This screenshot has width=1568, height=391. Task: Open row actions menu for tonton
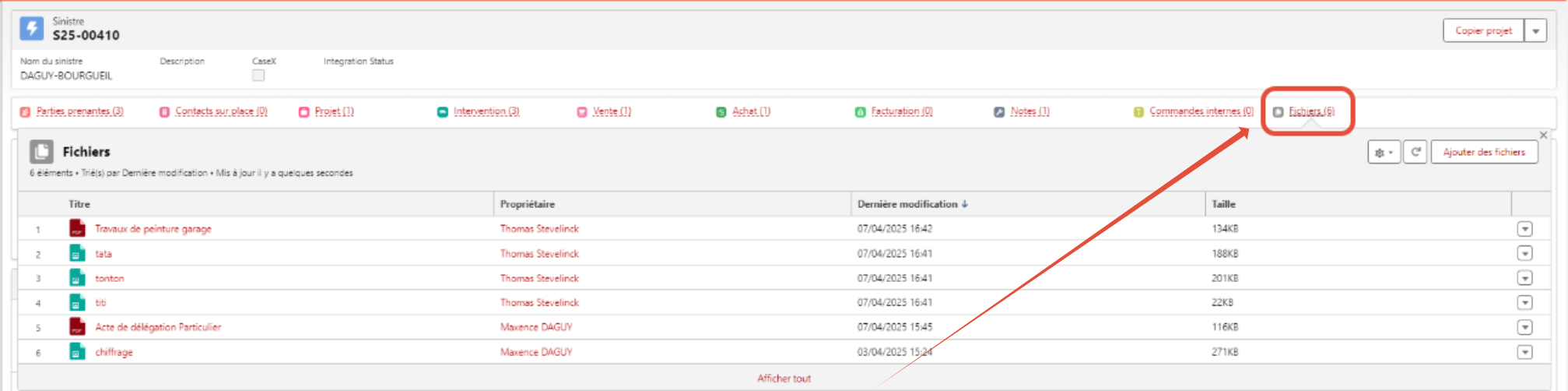(x=1525, y=278)
